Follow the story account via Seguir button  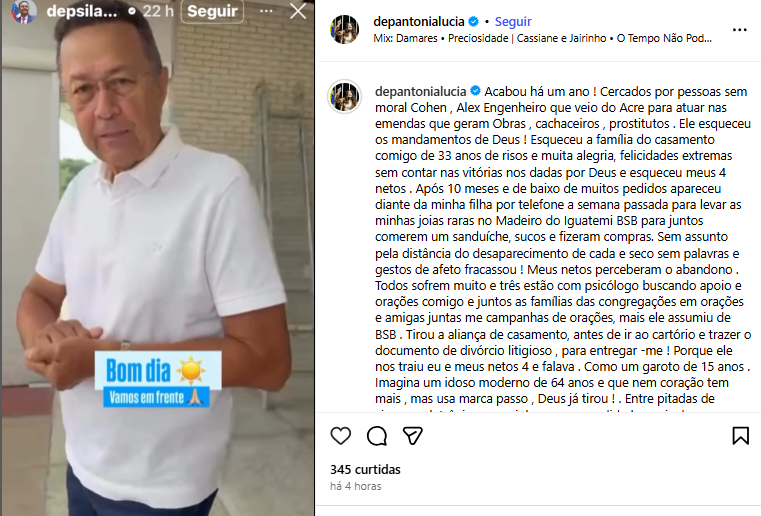tap(213, 11)
